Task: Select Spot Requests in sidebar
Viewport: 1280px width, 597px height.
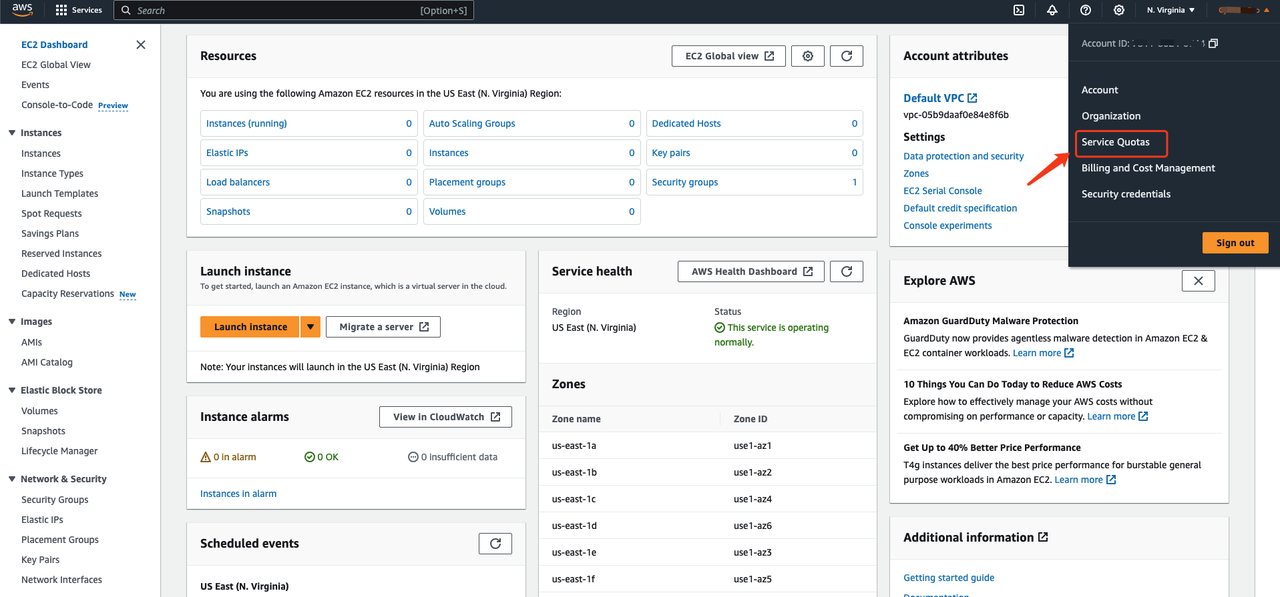Action: point(52,214)
